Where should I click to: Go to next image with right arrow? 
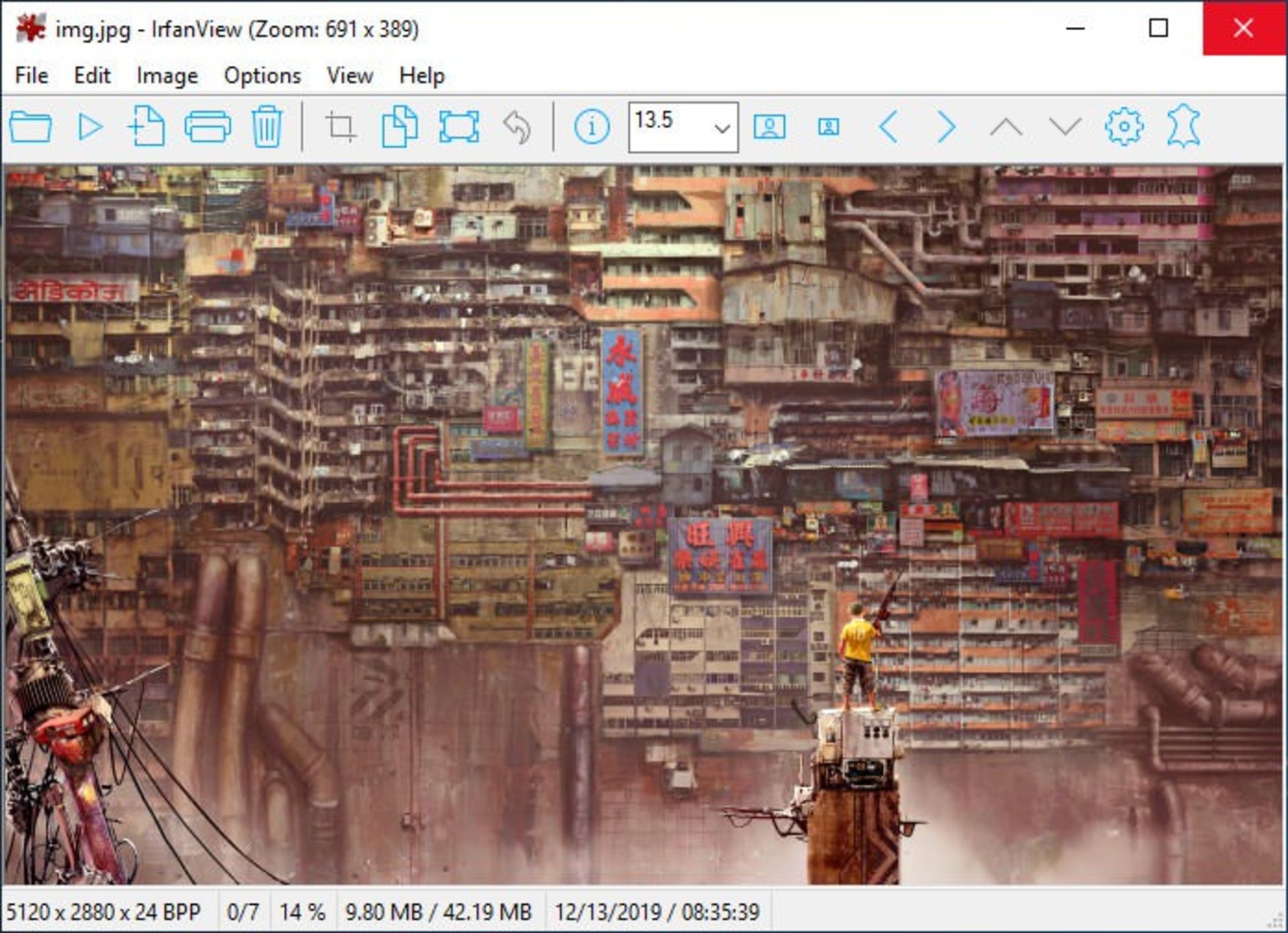tap(946, 127)
